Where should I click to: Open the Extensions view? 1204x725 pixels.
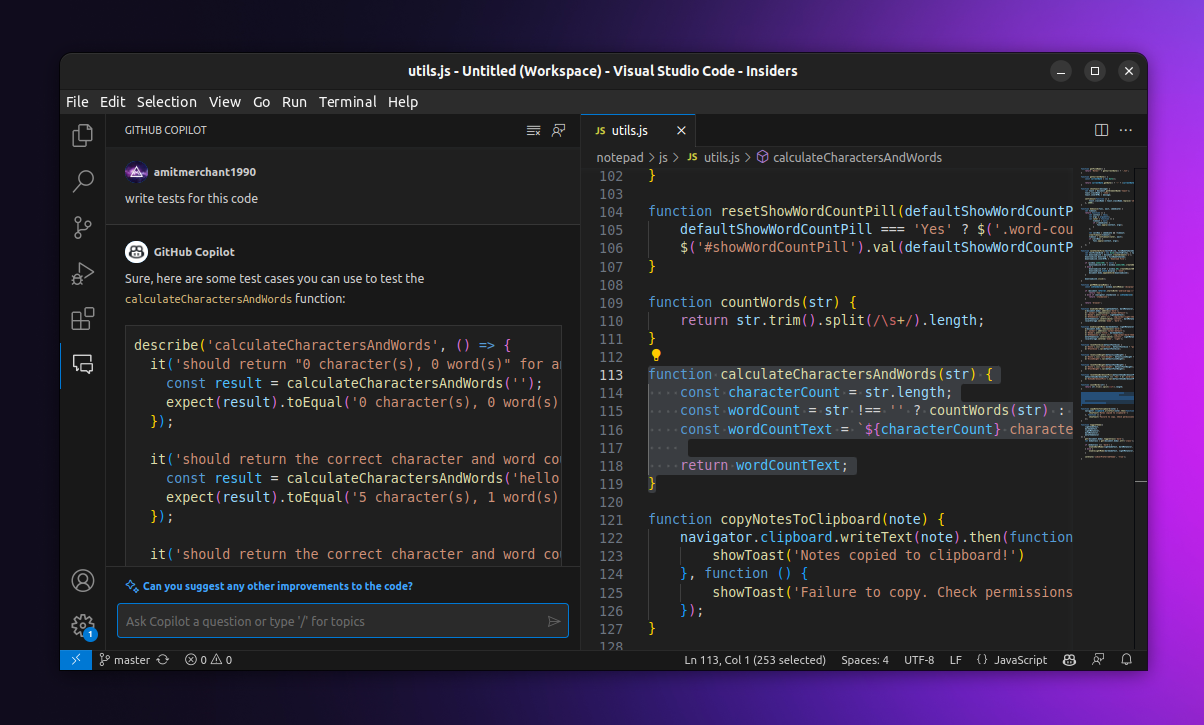coord(83,319)
